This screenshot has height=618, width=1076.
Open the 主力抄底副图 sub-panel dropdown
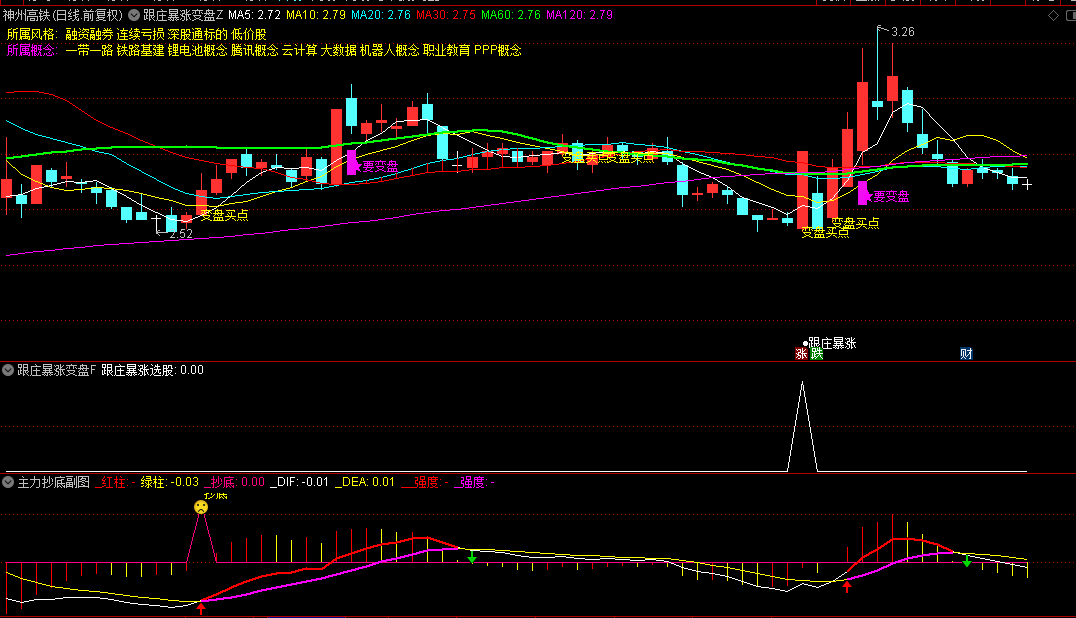click(x=8, y=482)
